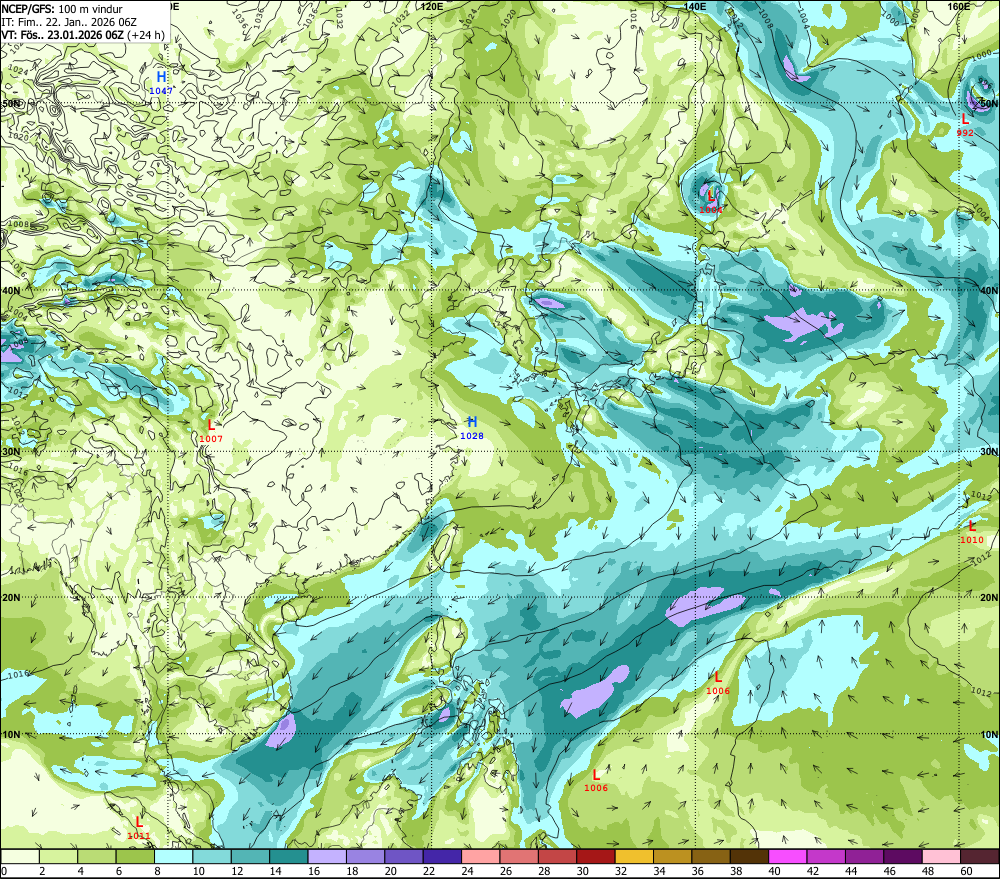Click the L 992 low pressure marker
This screenshot has height=879, width=1000.
[965, 125]
